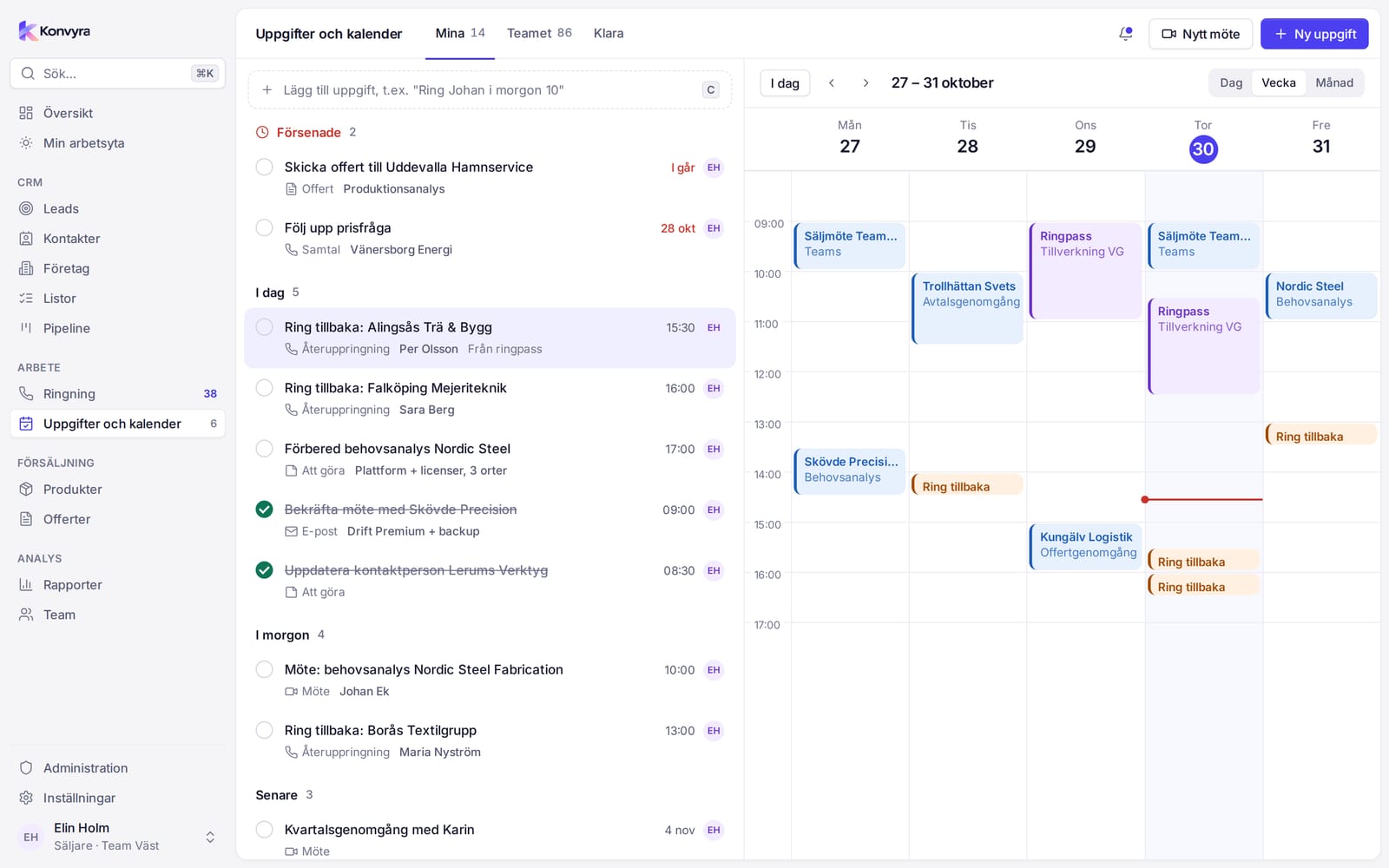Uncheck Uppdatera kontaktperson Lerums Verktyg
1389x868 pixels.
coord(265,570)
